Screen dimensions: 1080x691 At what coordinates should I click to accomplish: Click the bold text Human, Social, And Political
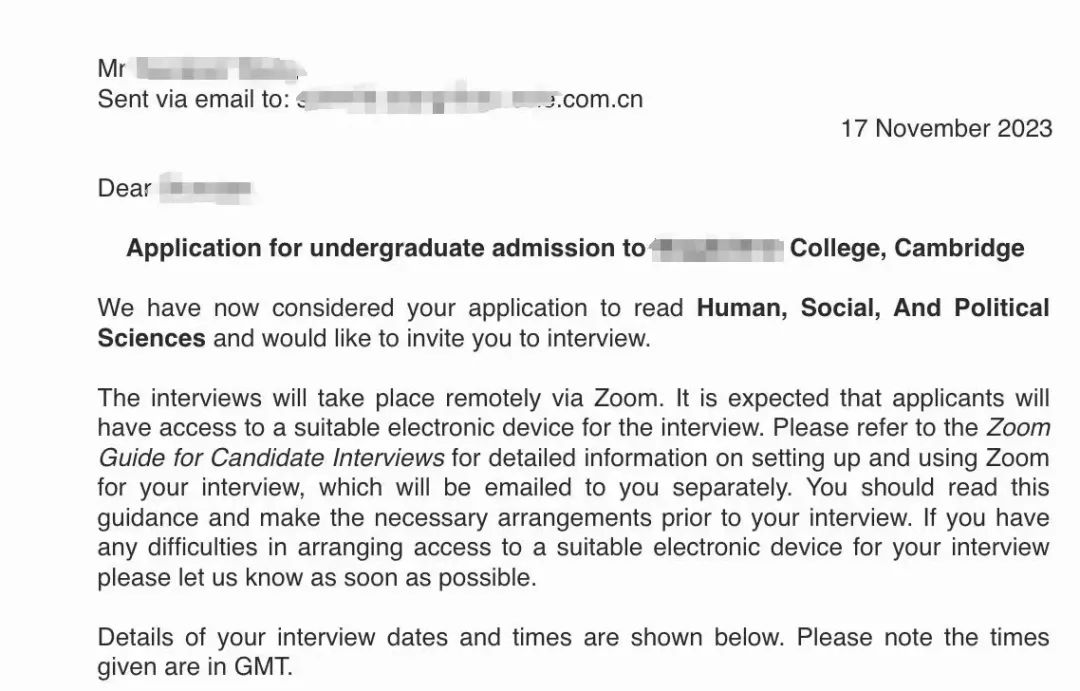tap(873, 308)
